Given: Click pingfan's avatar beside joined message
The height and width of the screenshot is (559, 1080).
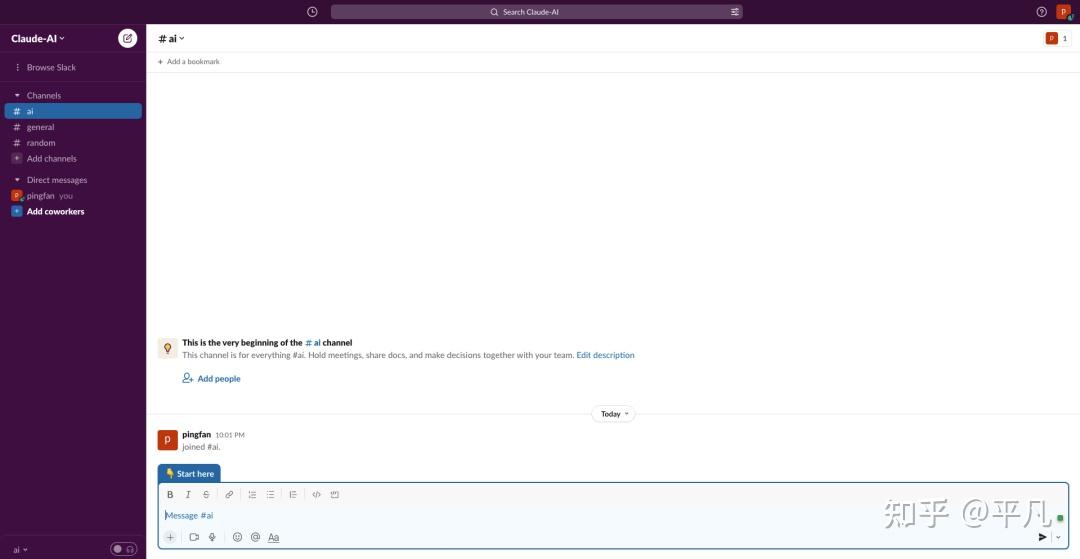Looking at the screenshot, I should point(168,440).
